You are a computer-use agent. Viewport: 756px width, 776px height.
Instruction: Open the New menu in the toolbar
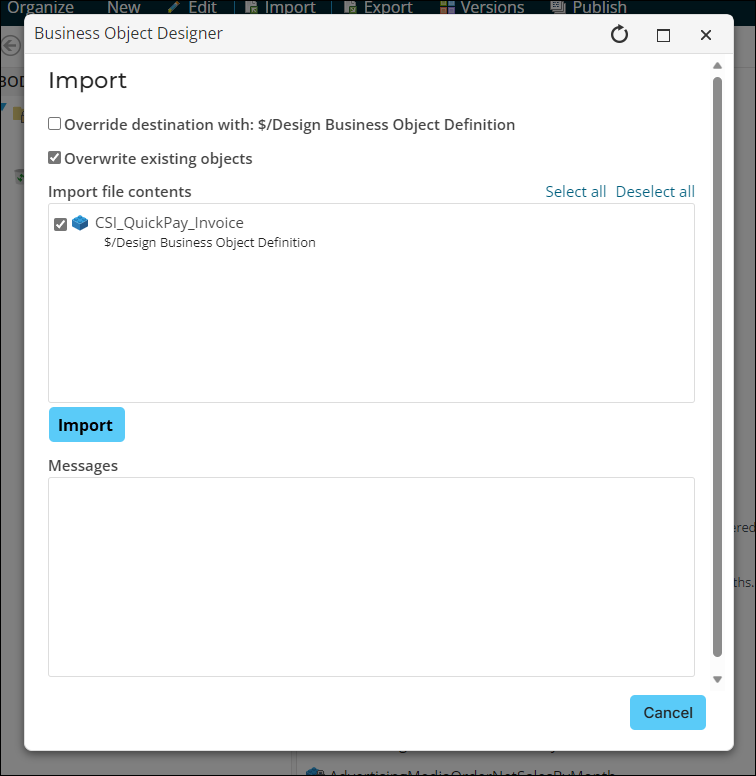point(123,7)
